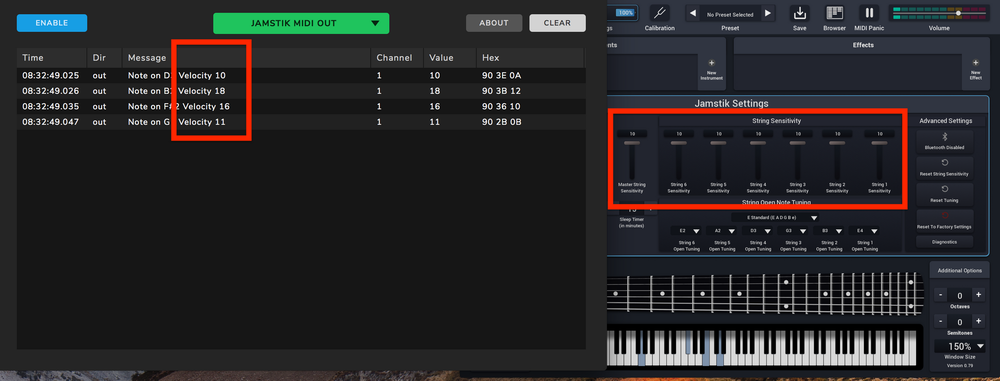Toggle the Bluetooth Disabled button
Image resolution: width=1000 pixels, height=381 pixels.
(x=945, y=142)
